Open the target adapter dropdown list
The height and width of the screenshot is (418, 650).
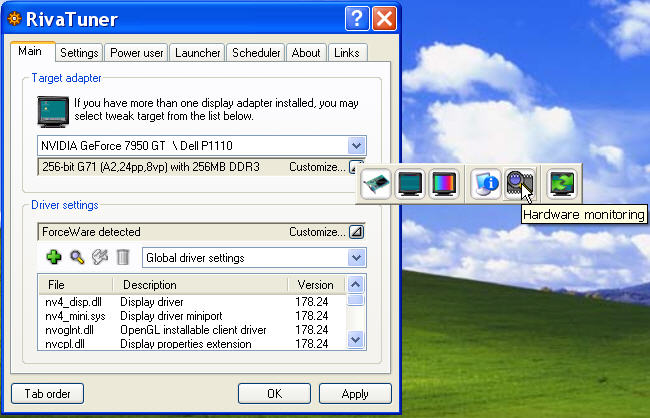pos(356,146)
